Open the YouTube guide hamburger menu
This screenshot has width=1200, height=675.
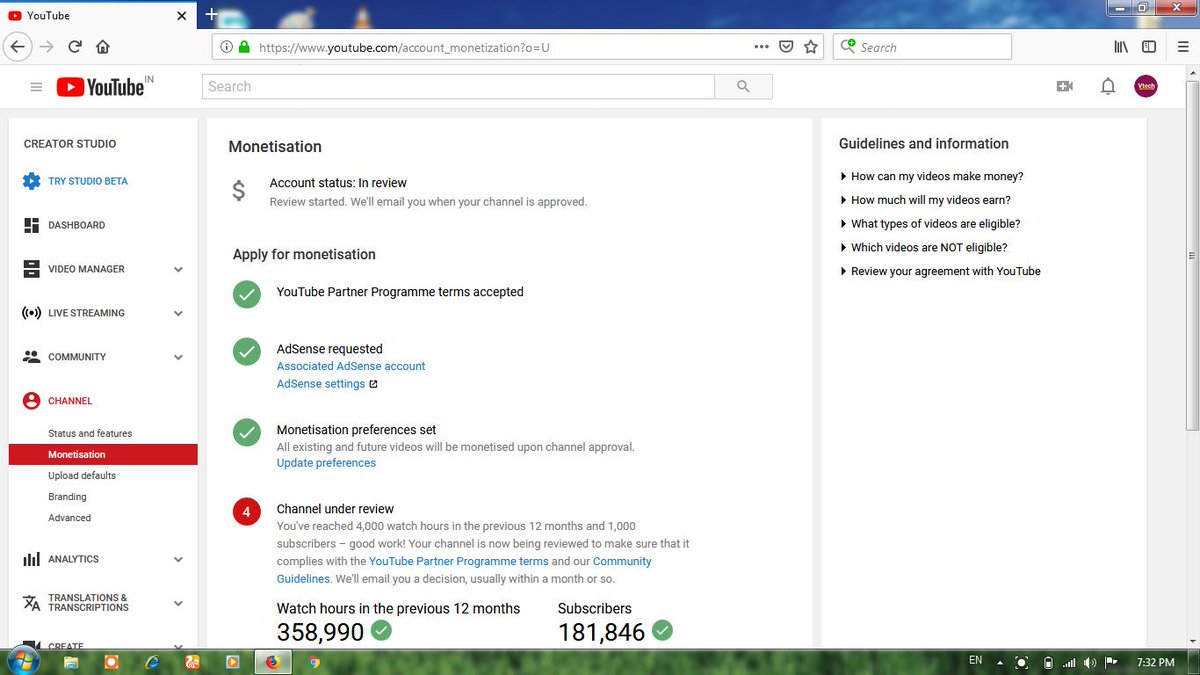[36, 87]
